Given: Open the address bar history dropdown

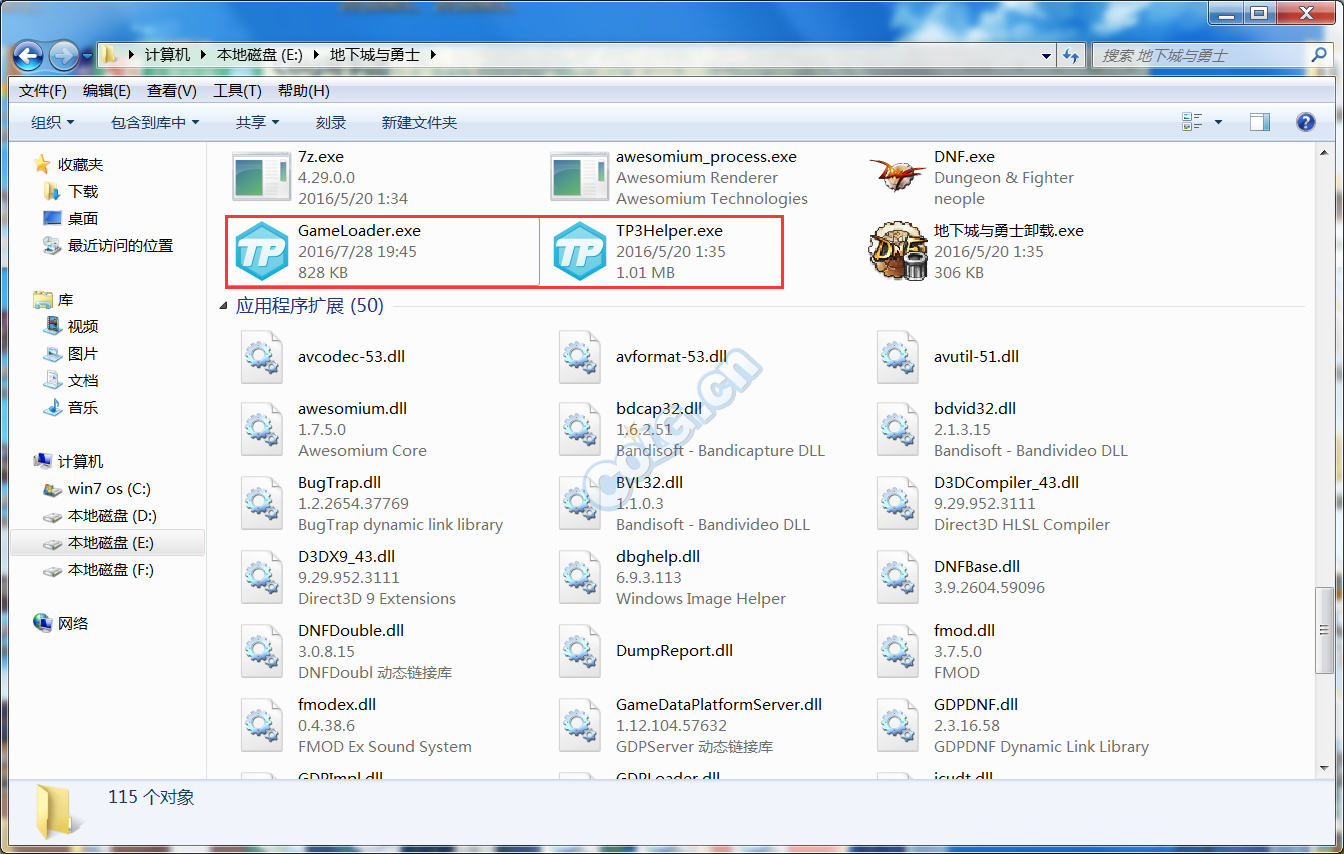Looking at the screenshot, I should 1046,55.
